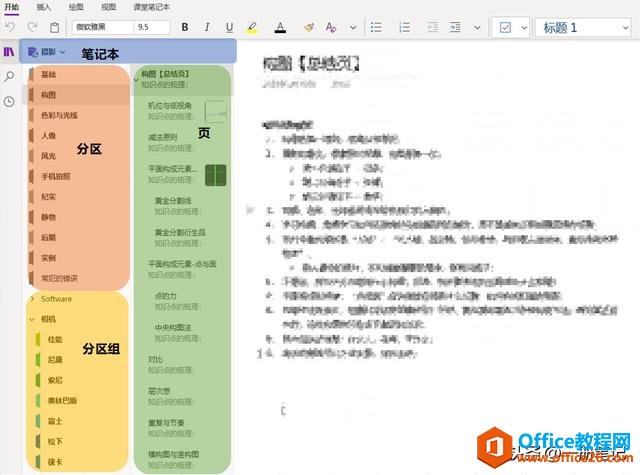Screen dimensions: 640x475
Task: Open the 构图 section
Action: (x=80, y=95)
